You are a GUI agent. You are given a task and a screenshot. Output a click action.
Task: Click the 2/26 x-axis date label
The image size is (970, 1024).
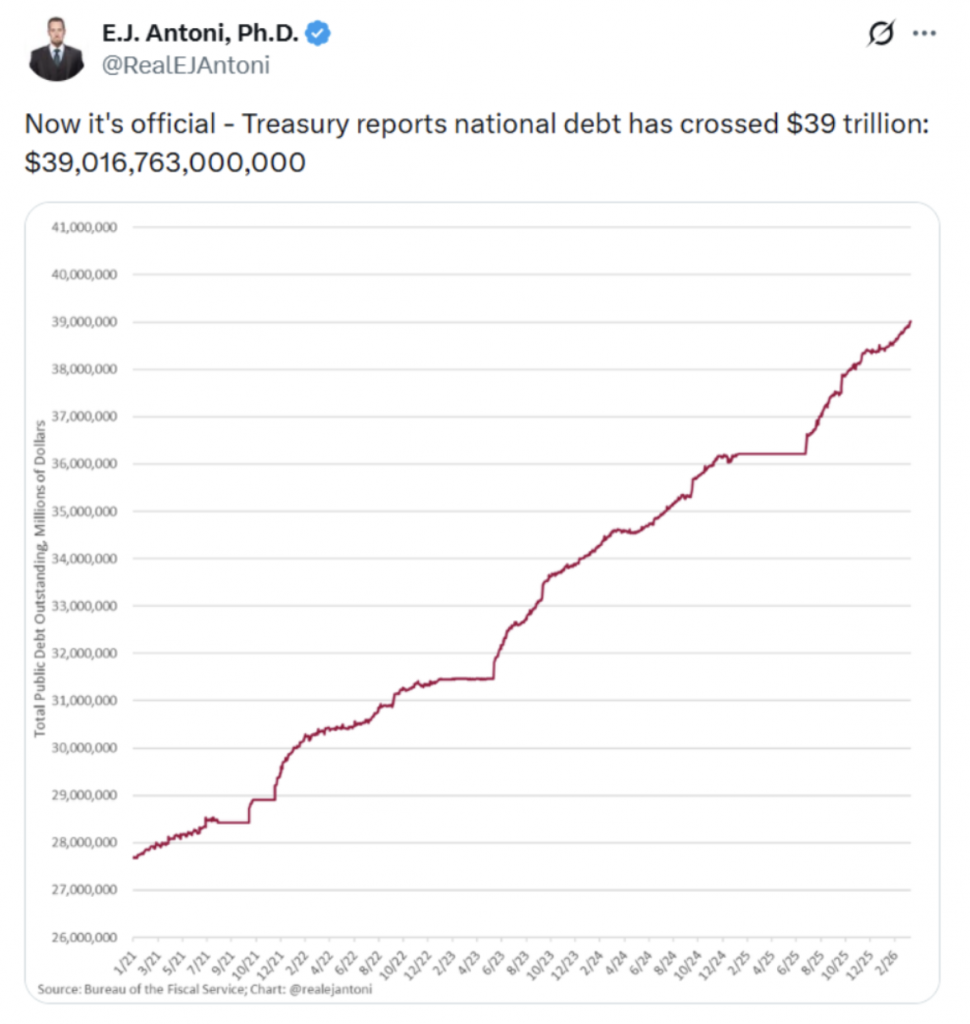(x=889, y=961)
